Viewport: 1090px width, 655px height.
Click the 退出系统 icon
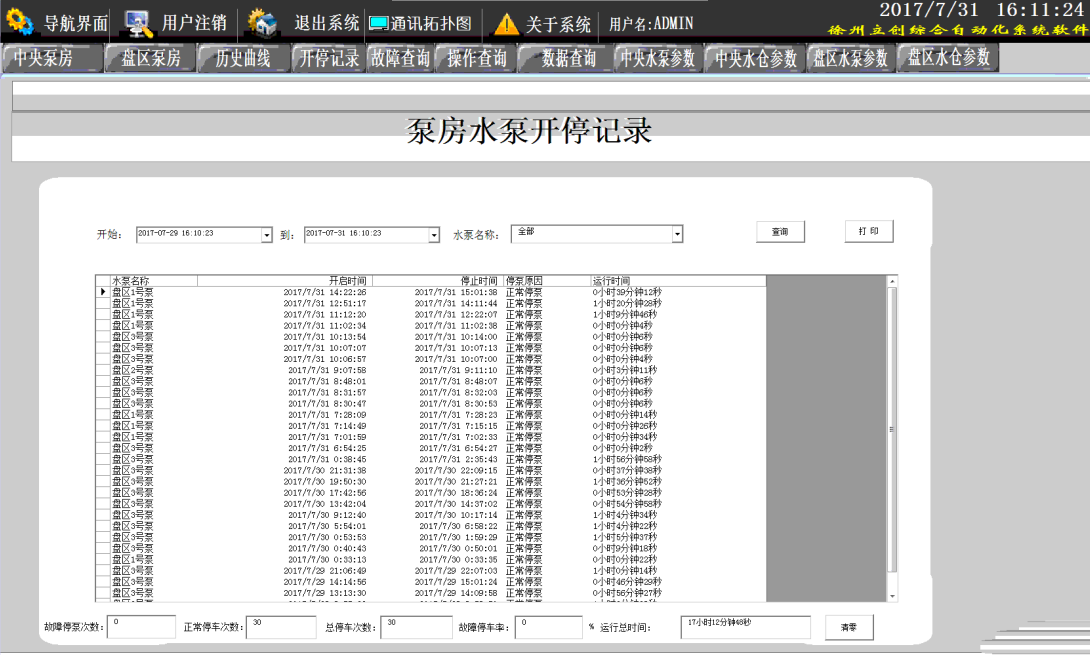click(x=262, y=21)
